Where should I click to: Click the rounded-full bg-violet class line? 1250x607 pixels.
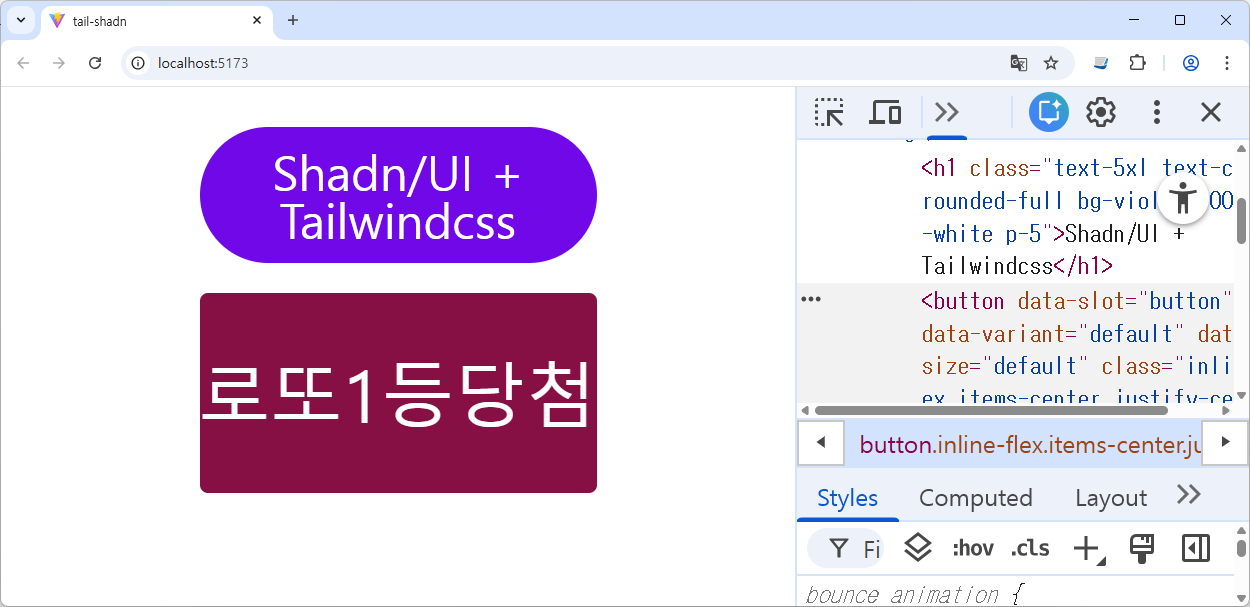[1077, 201]
